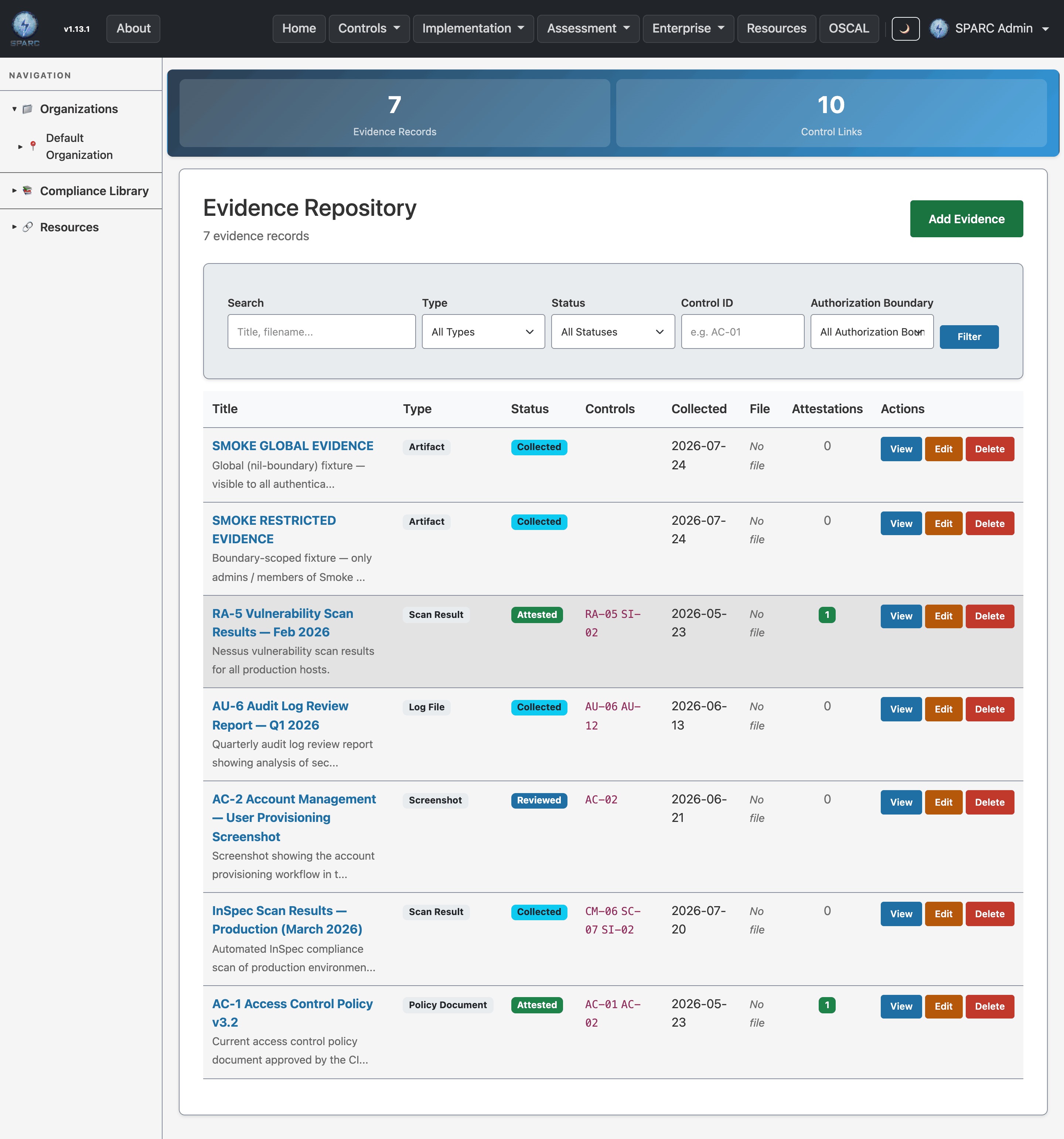The height and width of the screenshot is (1139, 1064).
Task: View the AU-6 Audit Log record
Action: pyautogui.click(x=901, y=709)
